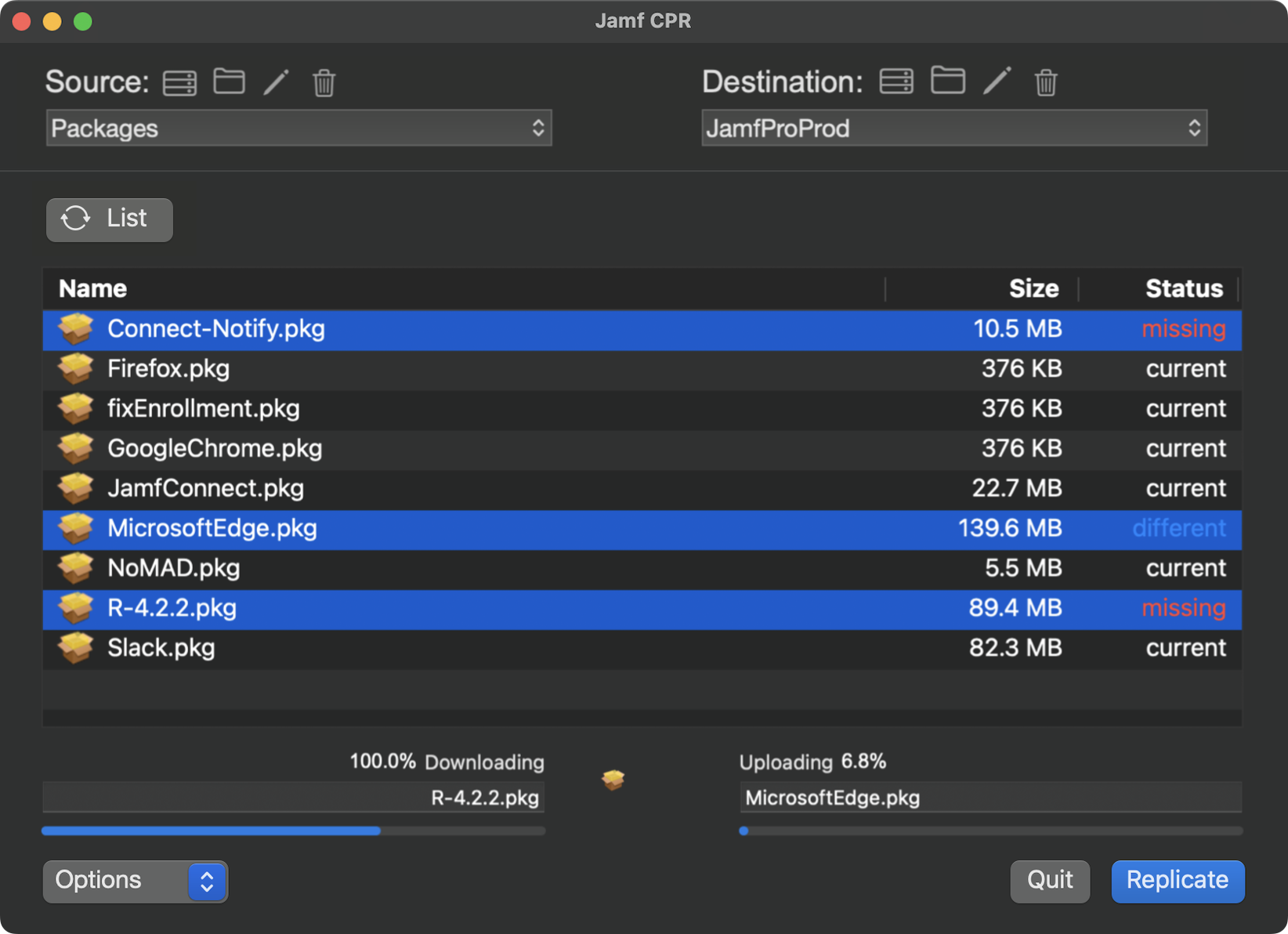Delete the Source entry trash icon
The height and width of the screenshot is (934, 1288).
pos(324,82)
